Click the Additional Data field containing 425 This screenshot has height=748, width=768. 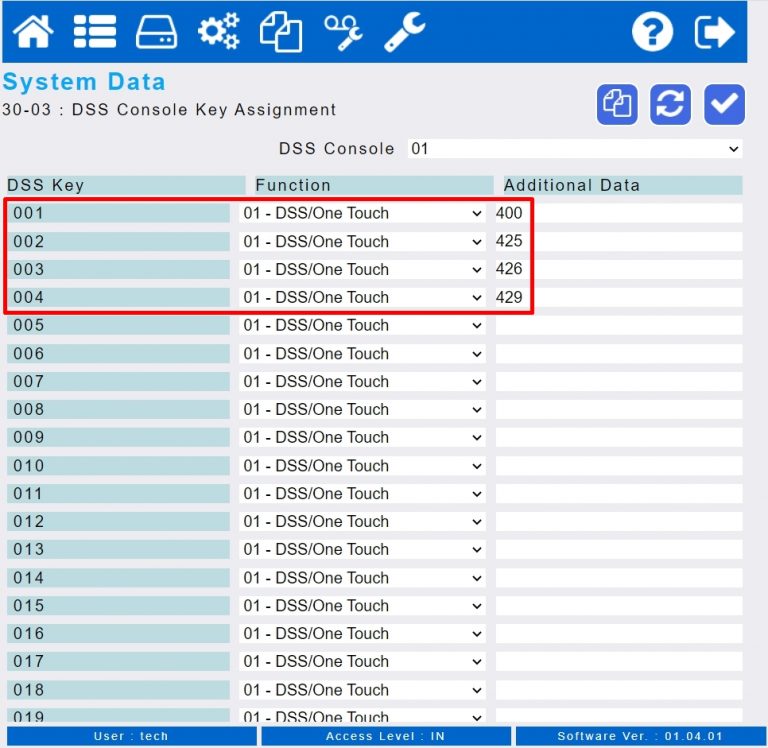(619, 241)
